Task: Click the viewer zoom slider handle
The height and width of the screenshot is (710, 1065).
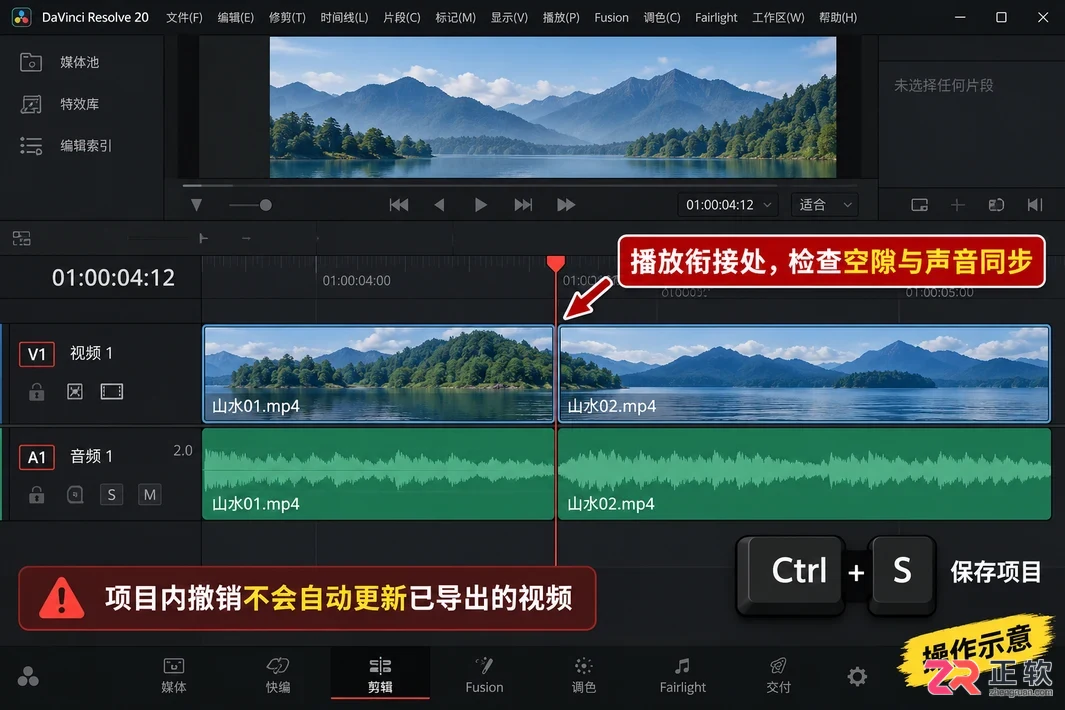Action: tap(266, 205)
